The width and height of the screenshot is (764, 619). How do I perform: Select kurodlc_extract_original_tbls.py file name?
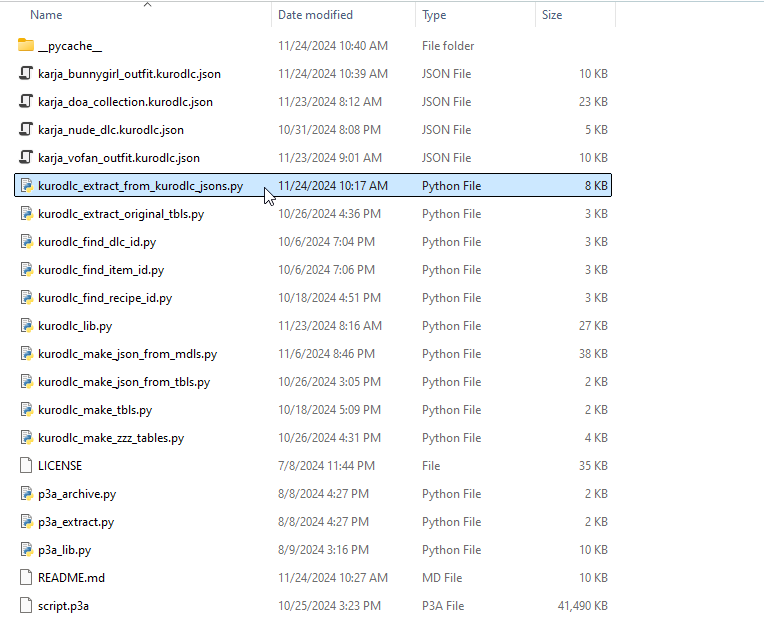(x=121, y=214)
